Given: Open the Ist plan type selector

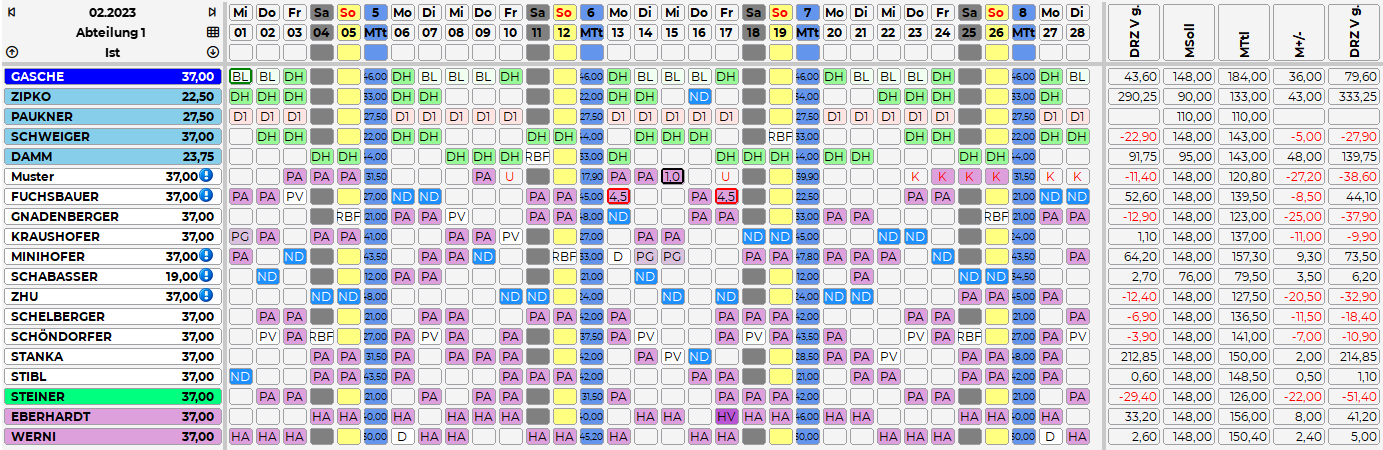Looking at the screenshot, I should pyautogui.click(x=110, y=52).
